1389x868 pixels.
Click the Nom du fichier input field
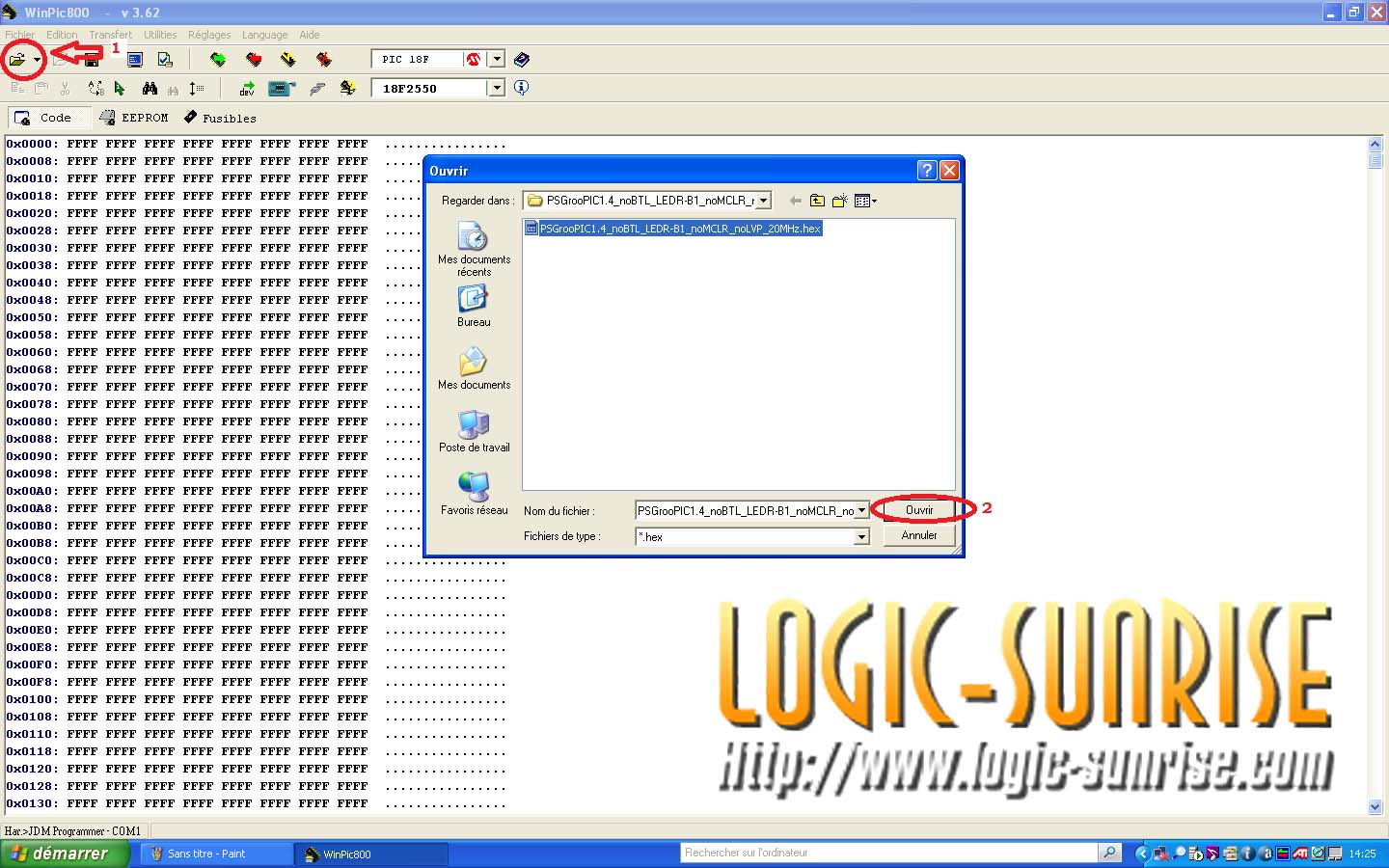(x=745, y=511)
